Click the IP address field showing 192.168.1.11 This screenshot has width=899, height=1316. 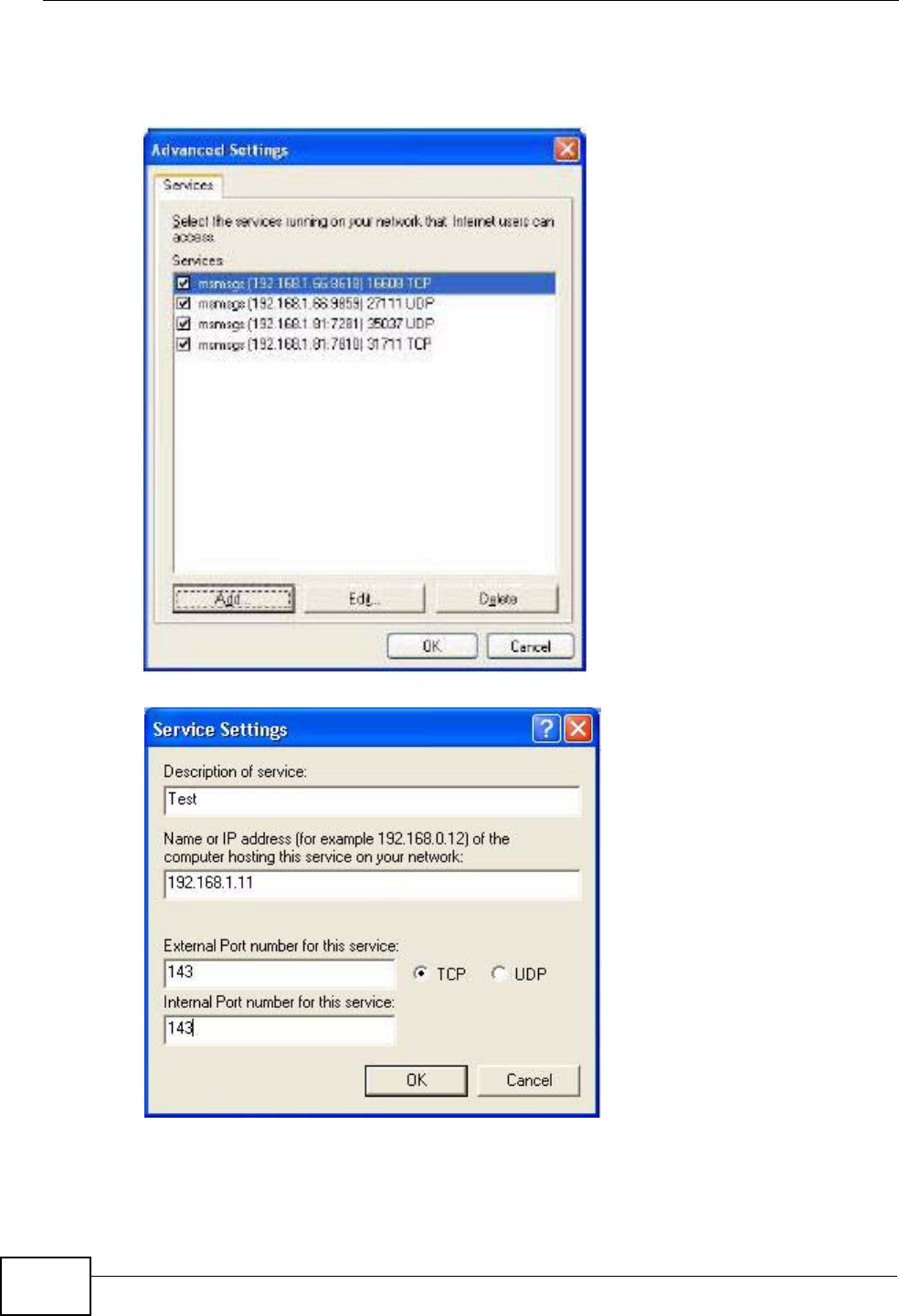[372, 884]
